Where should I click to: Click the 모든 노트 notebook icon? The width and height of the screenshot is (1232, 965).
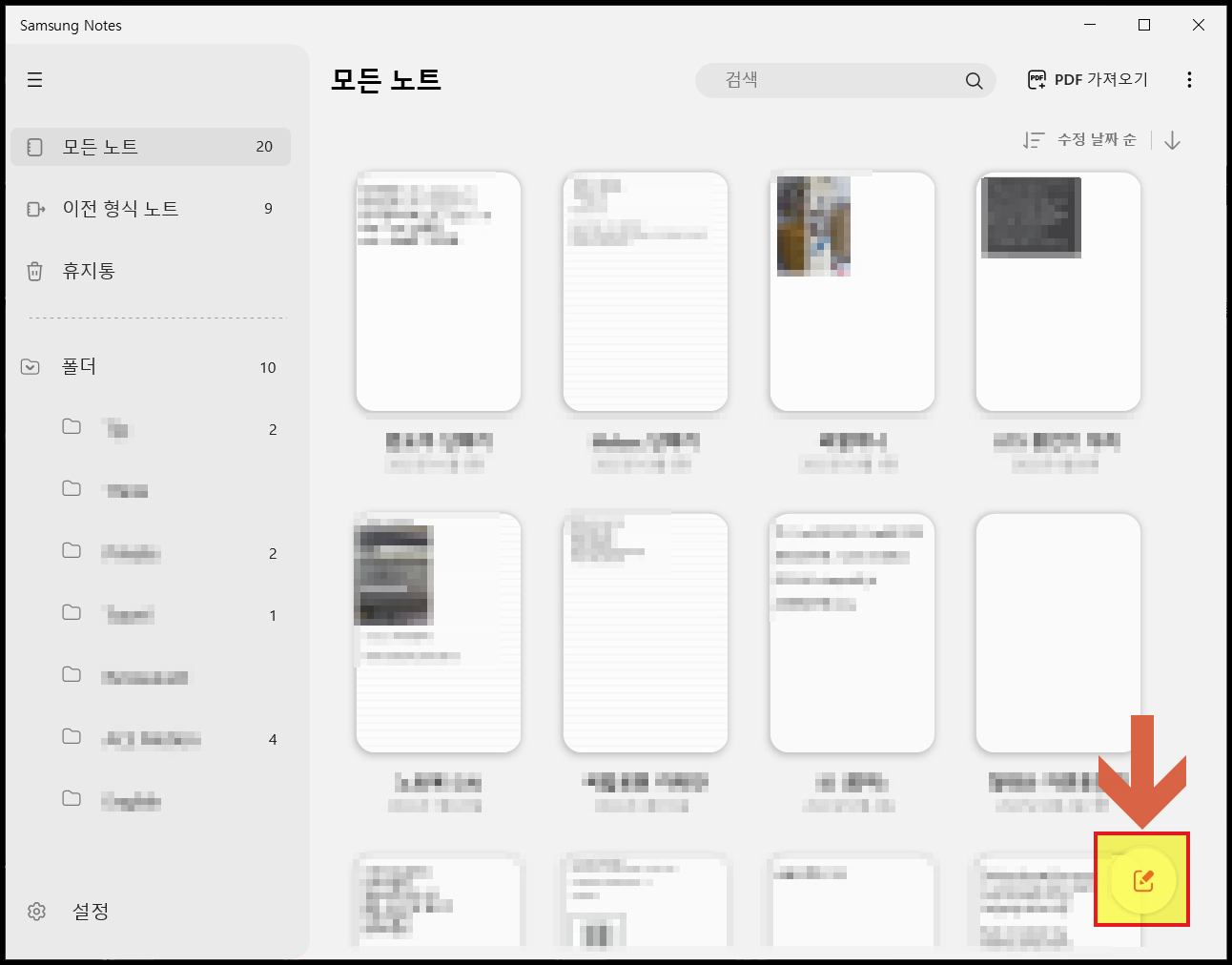click(35, 147)
